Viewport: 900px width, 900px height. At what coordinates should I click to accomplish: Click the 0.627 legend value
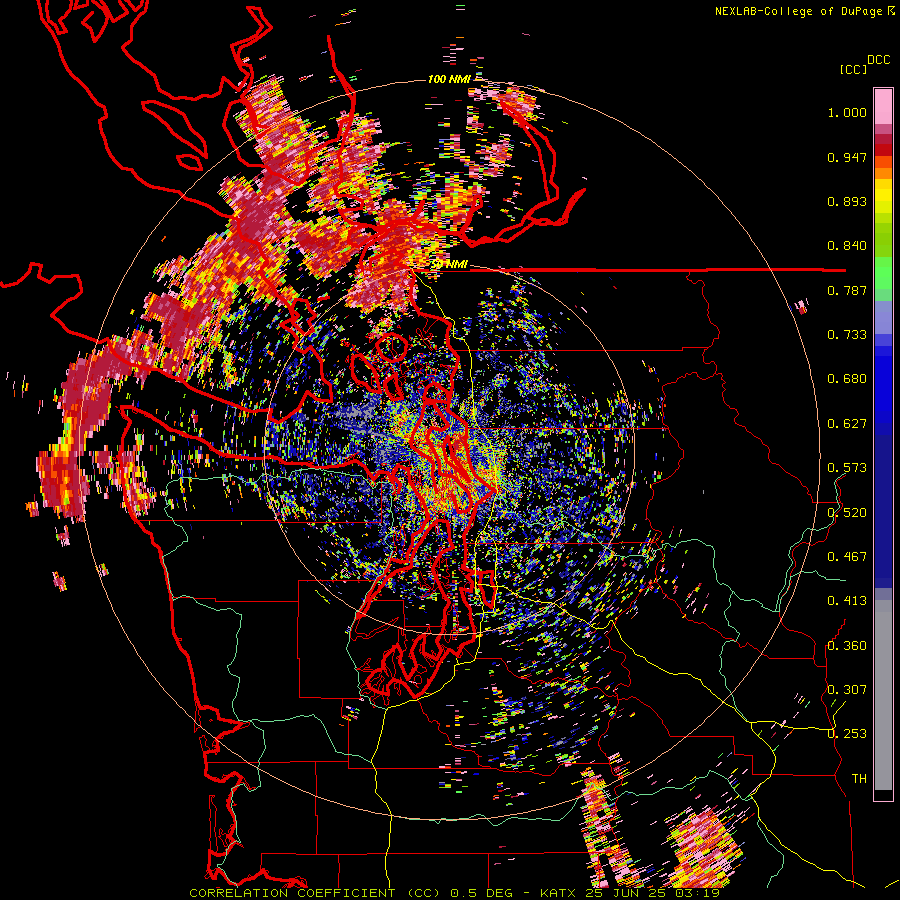(847, 424)
